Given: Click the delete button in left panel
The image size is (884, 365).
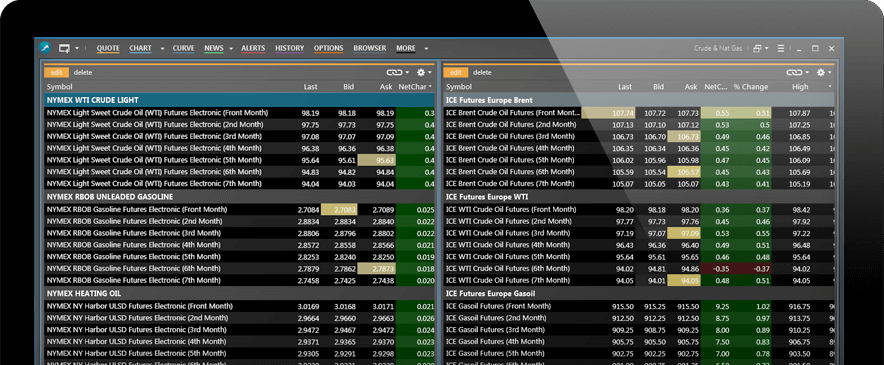Looking at the screenshot, I should 83,72.
